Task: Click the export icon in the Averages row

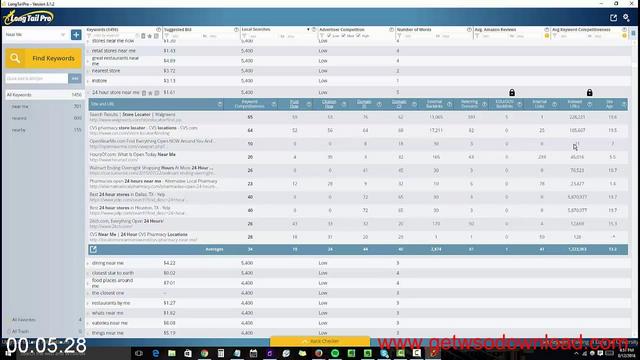Action: pyautogui.click(x=93, y=249)
